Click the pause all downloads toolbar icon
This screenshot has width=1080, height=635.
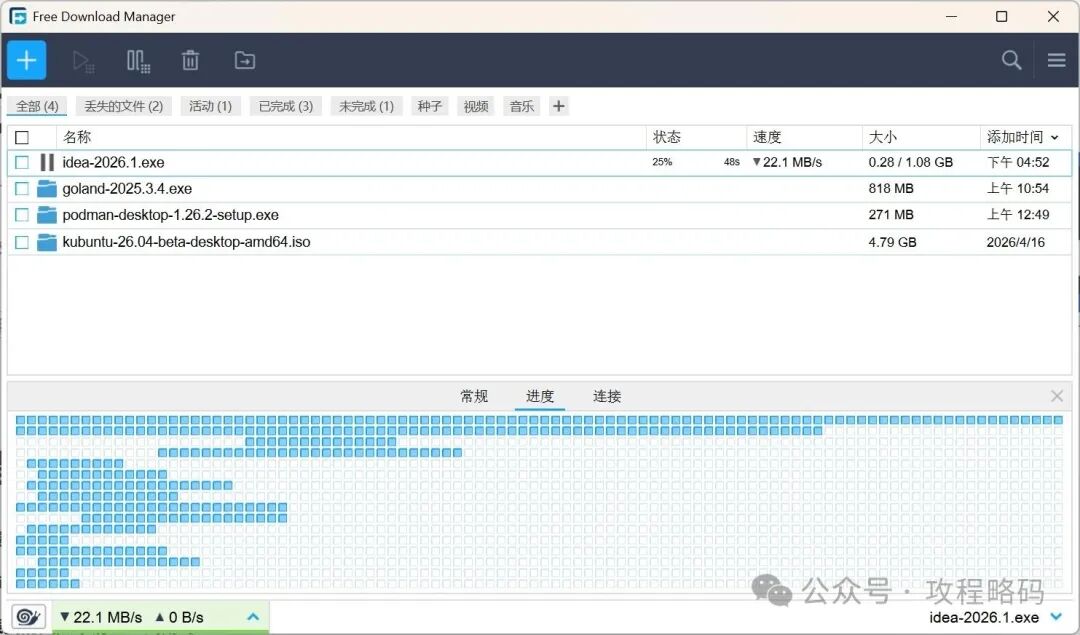138,61
